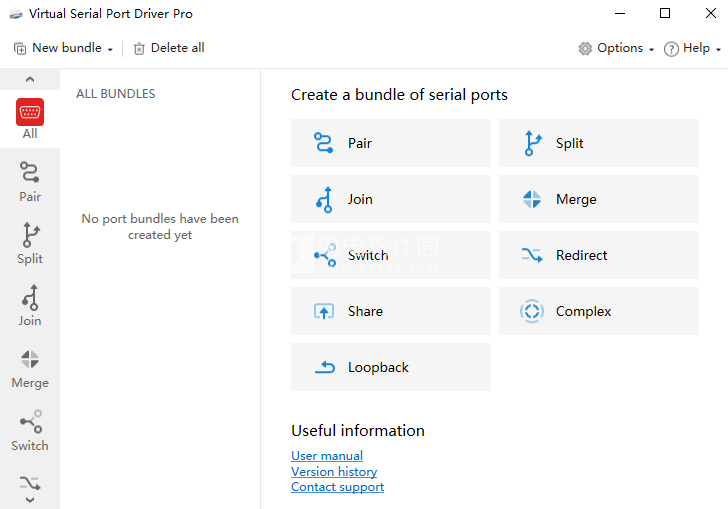This screenshot has height=509, width=728.
Task: Click the Options menu label
Action: click(x=620, y=48)
